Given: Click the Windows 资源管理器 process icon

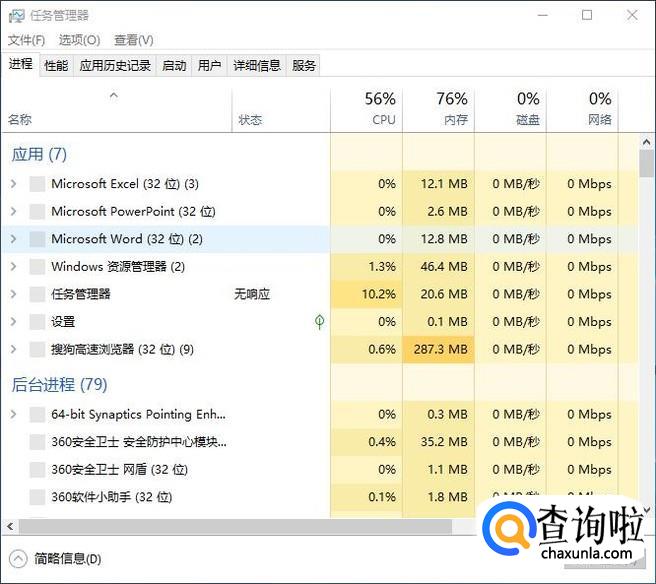Looking at the screenshot, I should 37,267.
